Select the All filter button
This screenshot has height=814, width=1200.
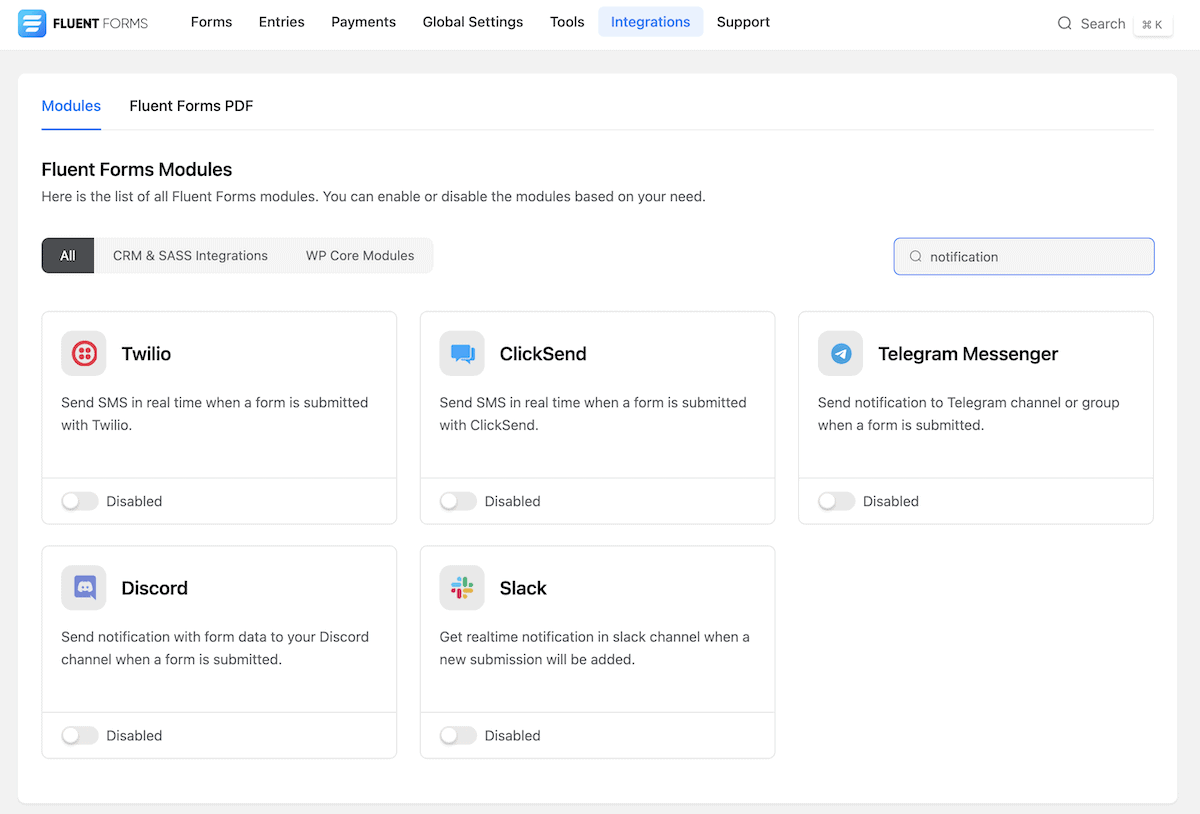[68, 256]
